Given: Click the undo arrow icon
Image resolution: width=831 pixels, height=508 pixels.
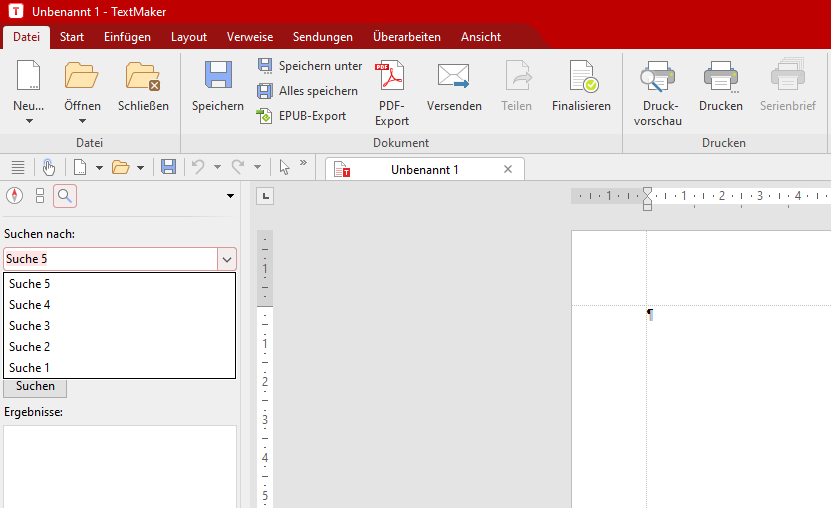Looking at the screenshot, I should (x=198, y=167).
